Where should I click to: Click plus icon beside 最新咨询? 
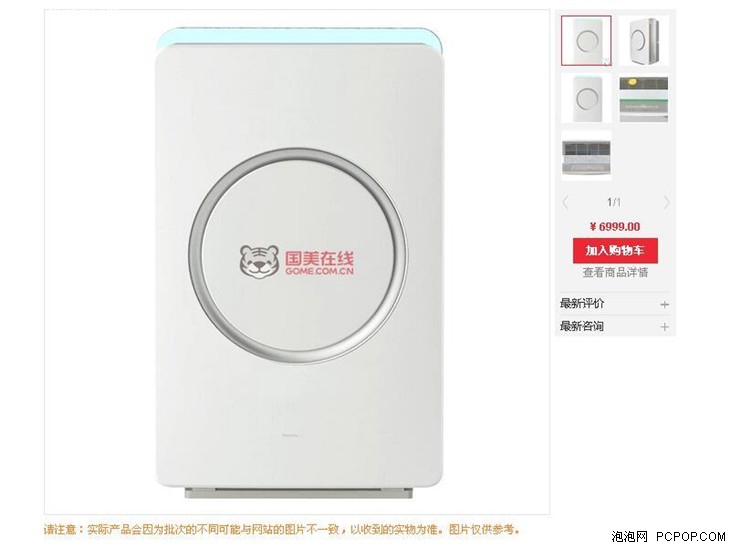coord(664,327)
